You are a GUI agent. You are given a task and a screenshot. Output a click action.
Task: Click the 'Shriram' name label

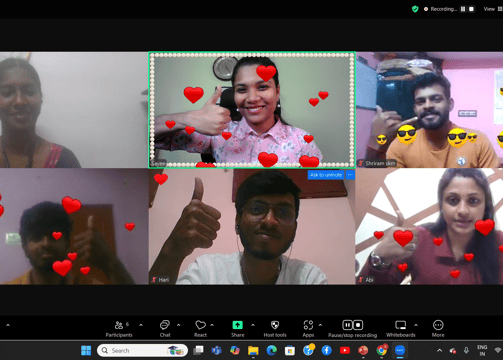(x=380, y=163)
